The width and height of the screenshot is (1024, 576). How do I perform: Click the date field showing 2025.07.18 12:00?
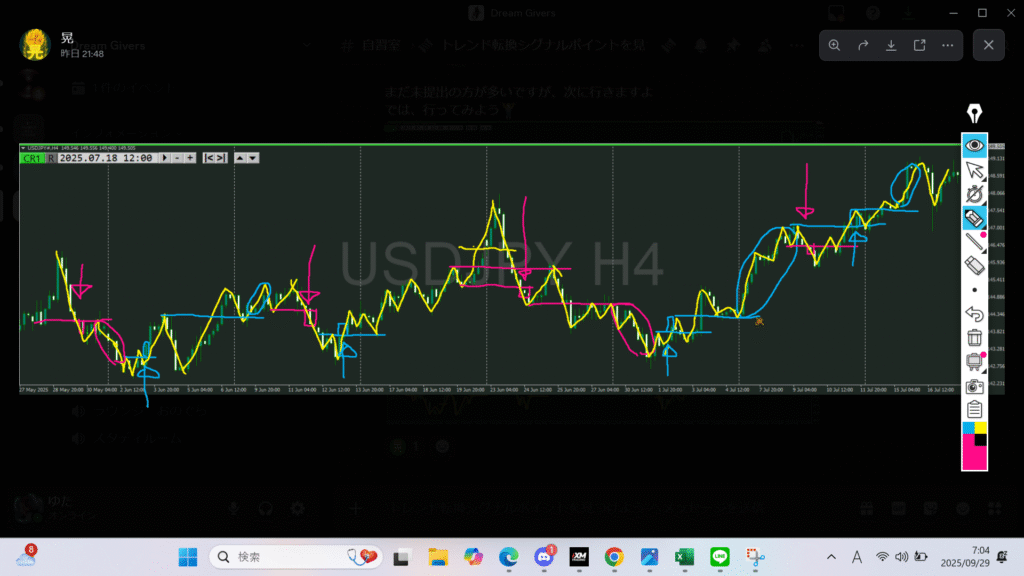point(106,158)
